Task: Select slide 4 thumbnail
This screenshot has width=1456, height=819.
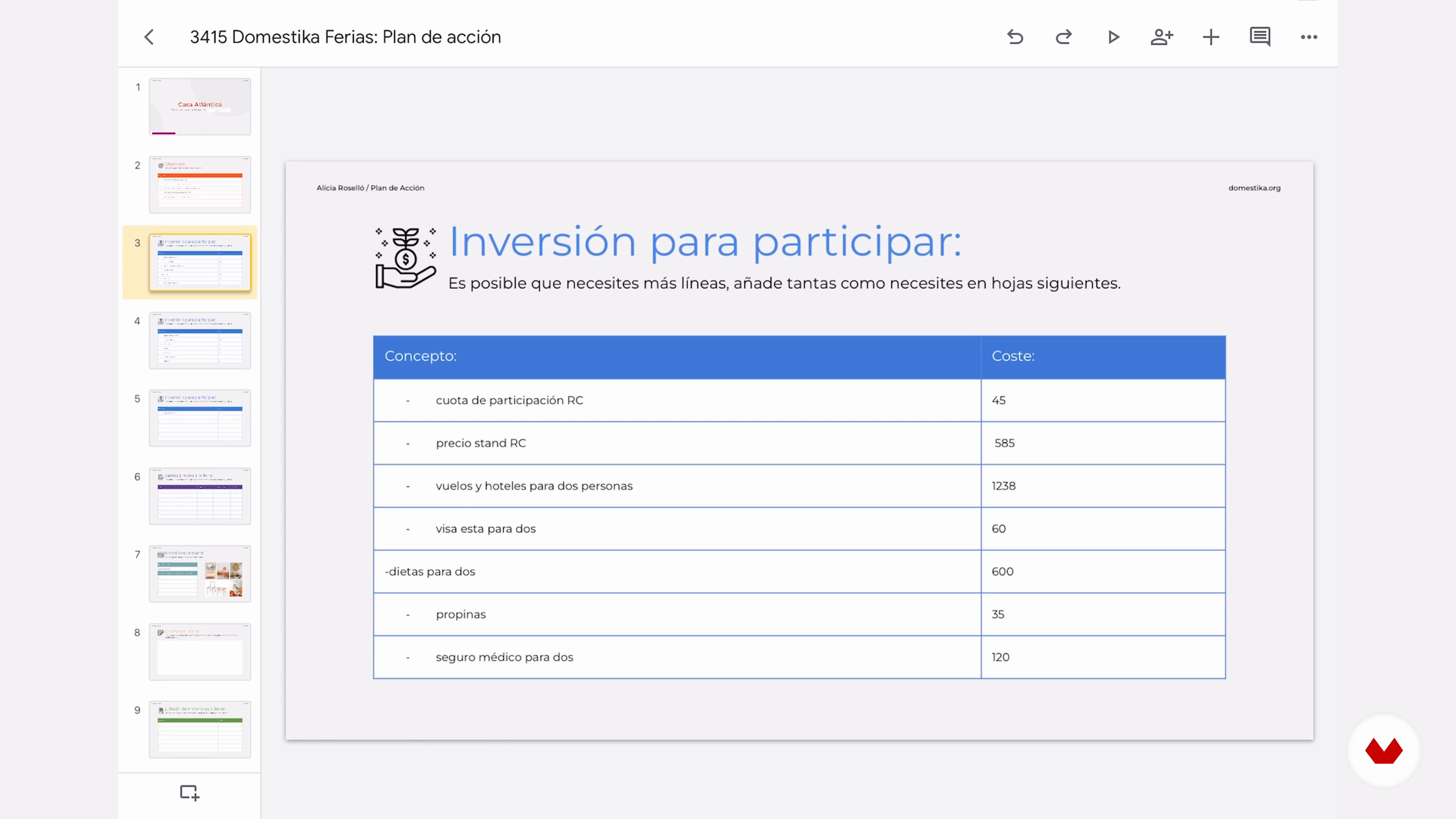Action: (x=200, y=340)
